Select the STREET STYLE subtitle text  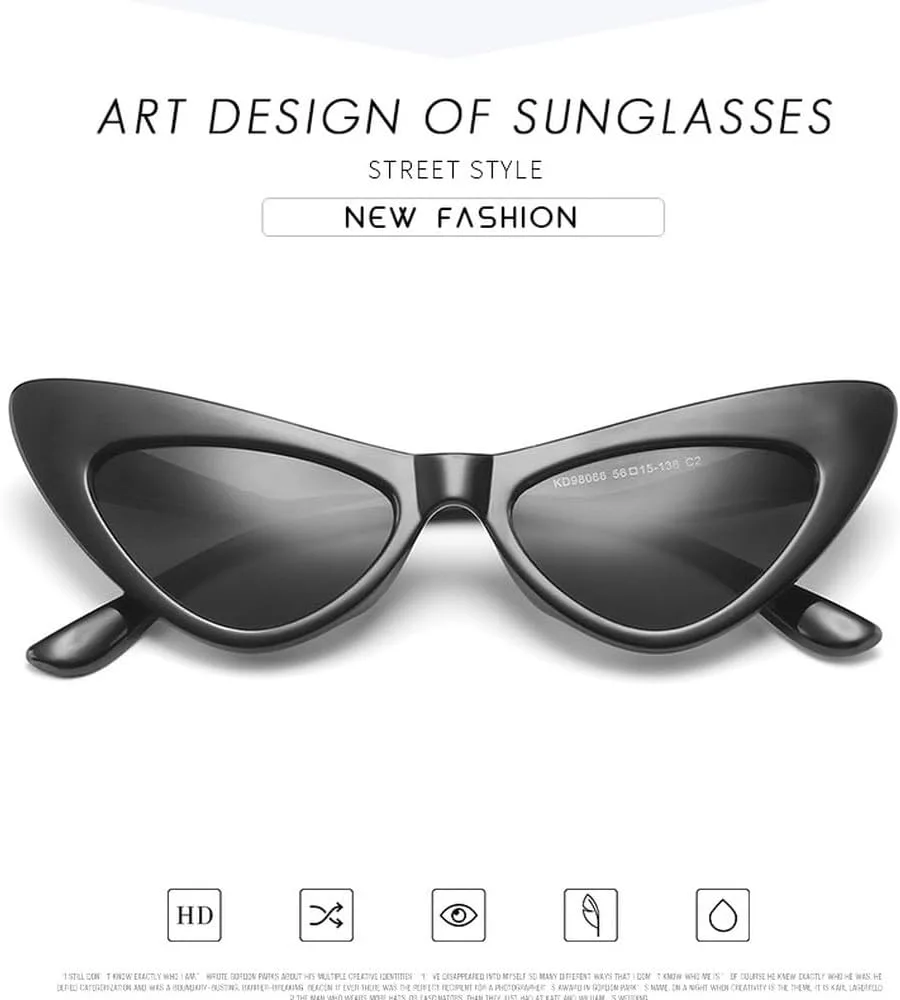click(x=455, y=170)
